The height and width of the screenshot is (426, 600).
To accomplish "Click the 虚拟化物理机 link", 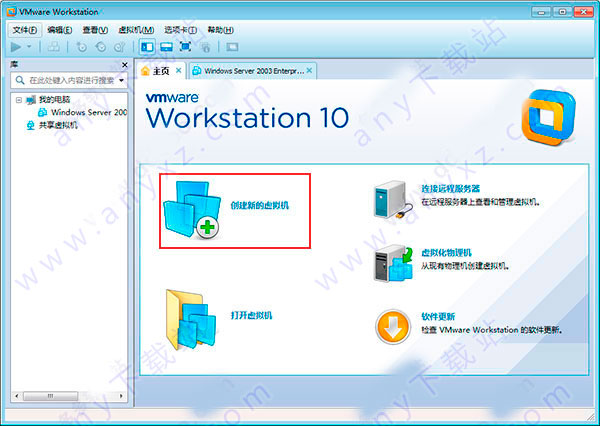I will (x=446, y=253).
